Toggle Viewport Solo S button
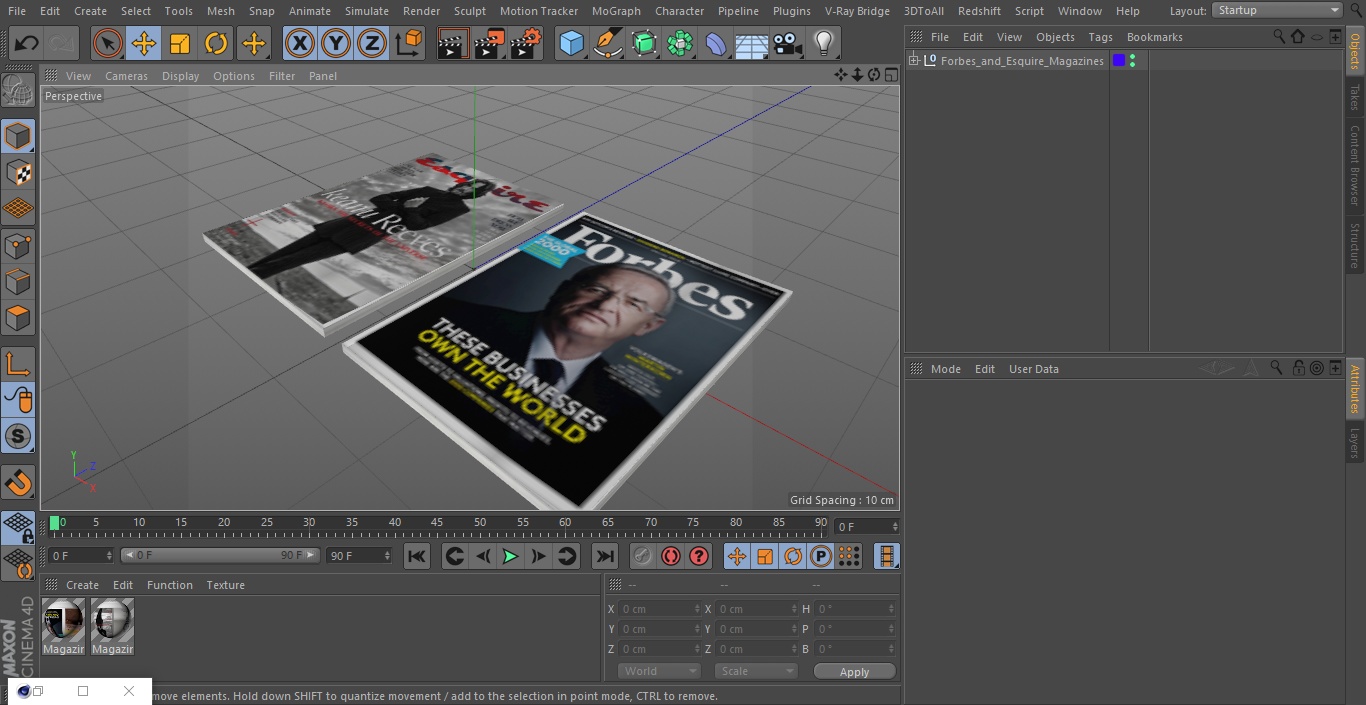This screenshot has width=1366, height=705. pos(18,436)
